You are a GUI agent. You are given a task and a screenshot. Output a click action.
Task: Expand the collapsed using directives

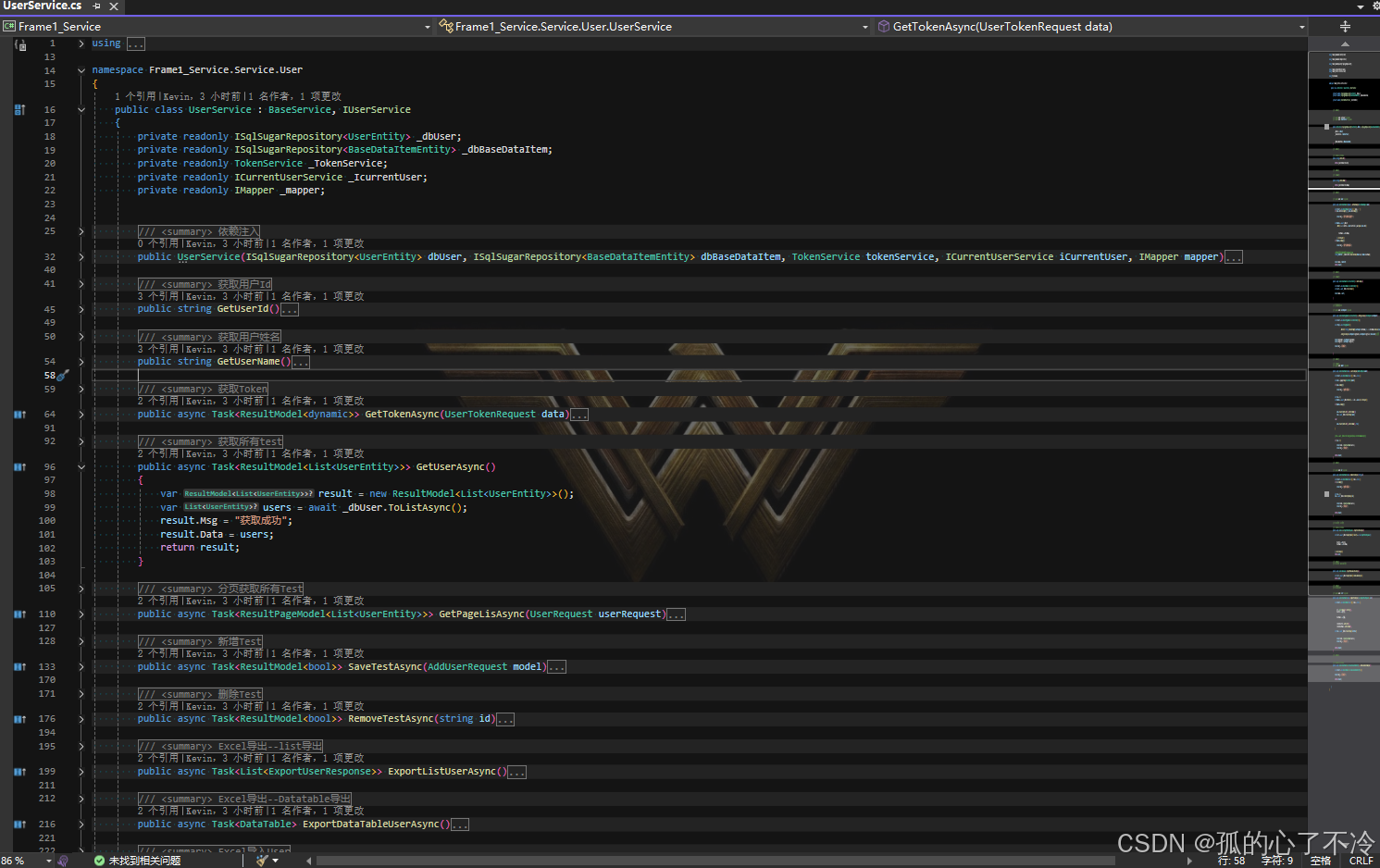pyautogui.click(x=81, y=43)
